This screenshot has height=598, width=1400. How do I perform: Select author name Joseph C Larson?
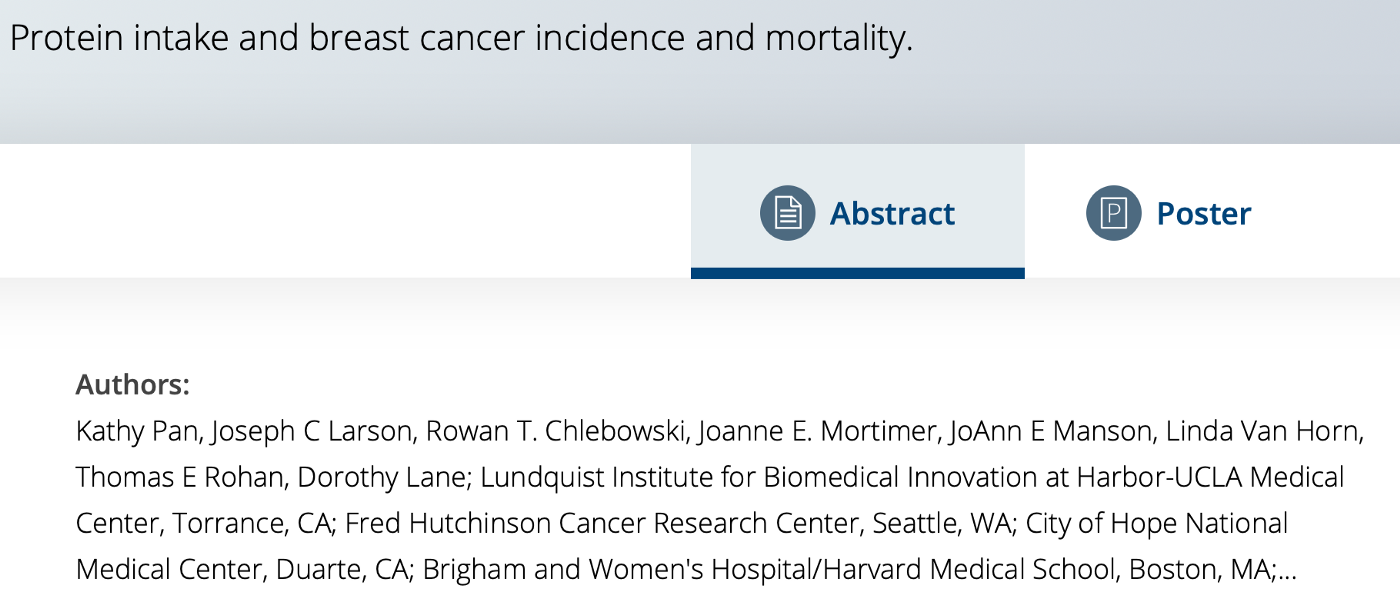point(312,431)
